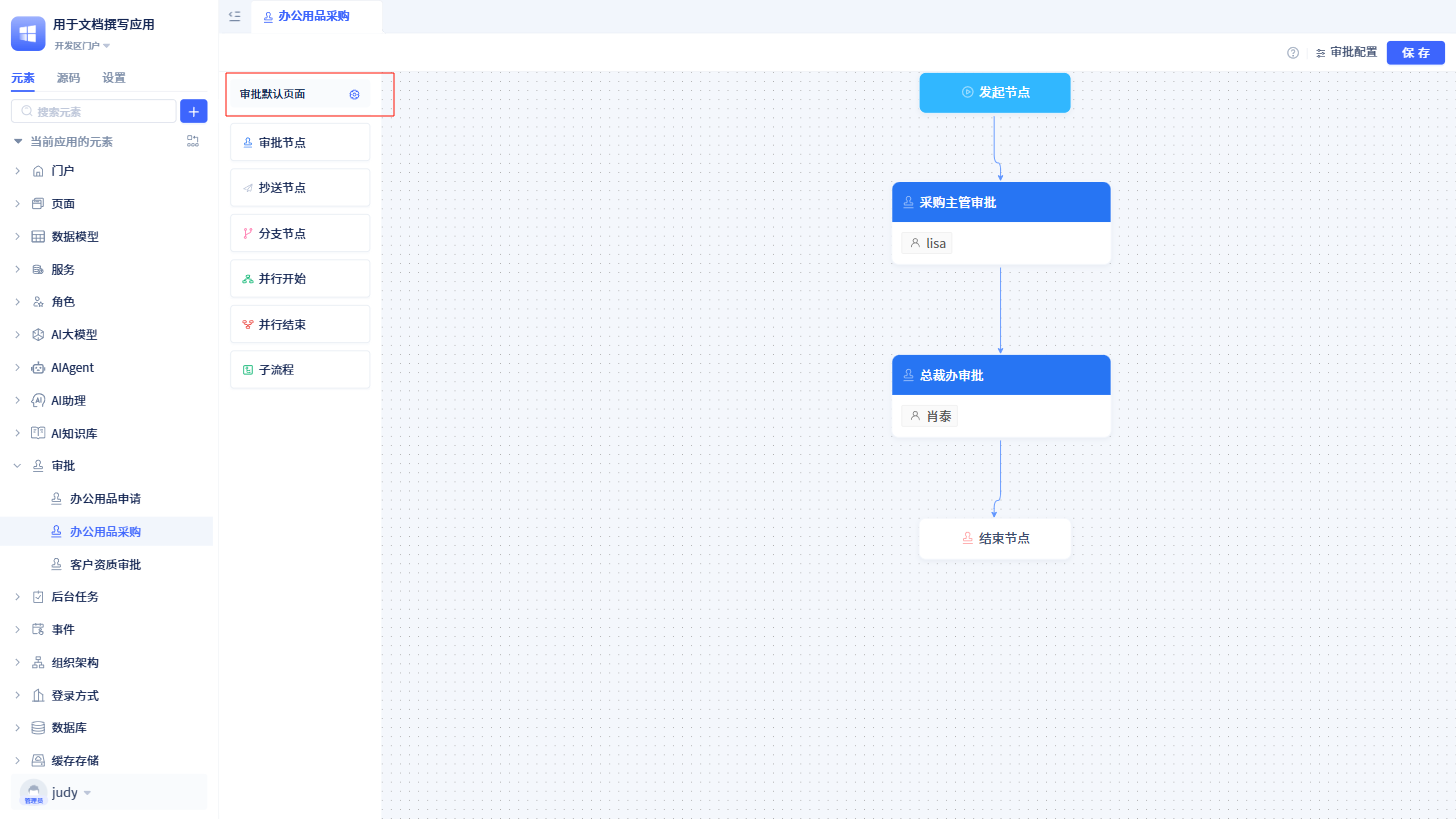This screenshot has height=819, width=1456.
Task: Collapse the 审批 tree node
Action: click(x=17, y=466)
